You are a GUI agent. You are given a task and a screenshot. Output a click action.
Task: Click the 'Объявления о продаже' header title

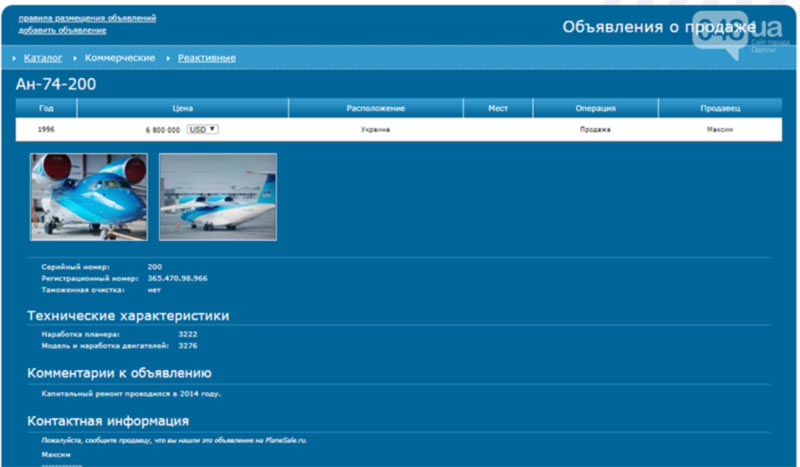(659, 27)
